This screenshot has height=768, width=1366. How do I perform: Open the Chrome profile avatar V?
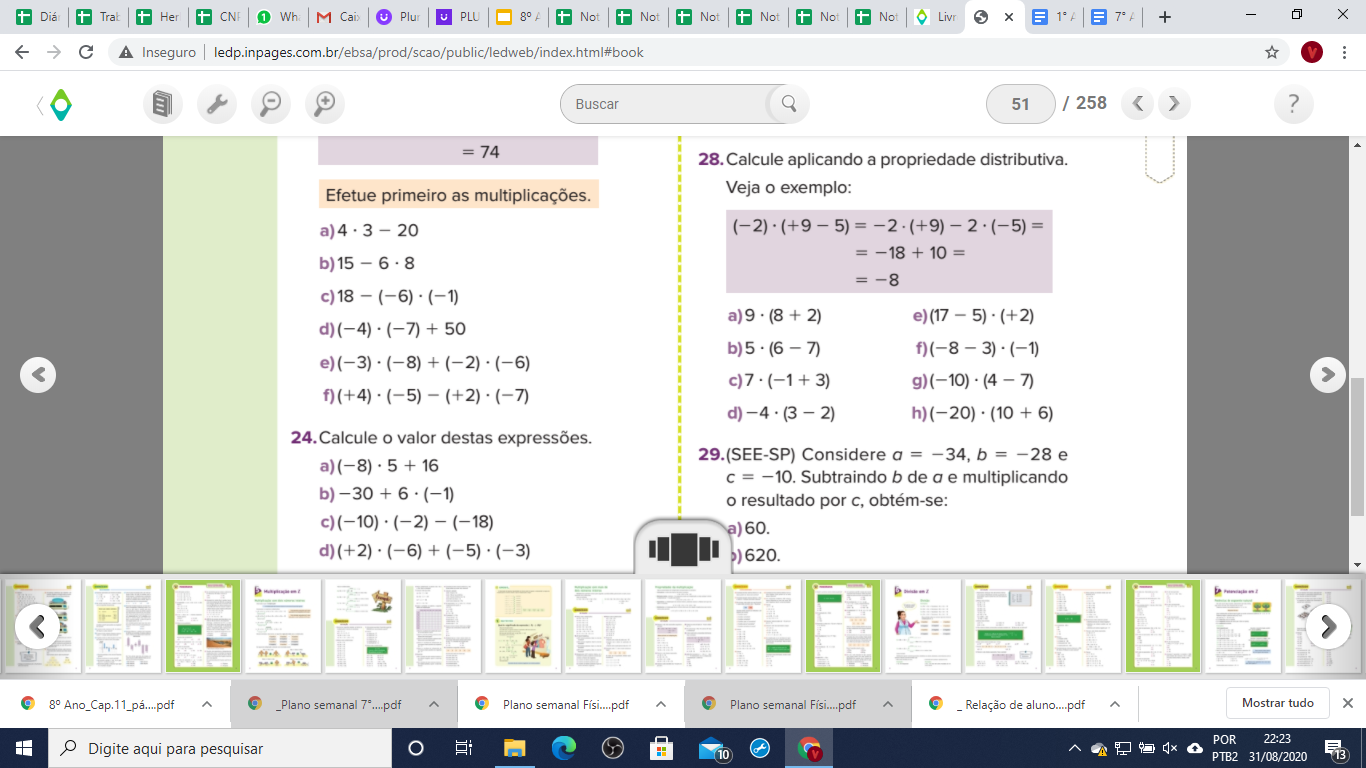pos(1312,52)
